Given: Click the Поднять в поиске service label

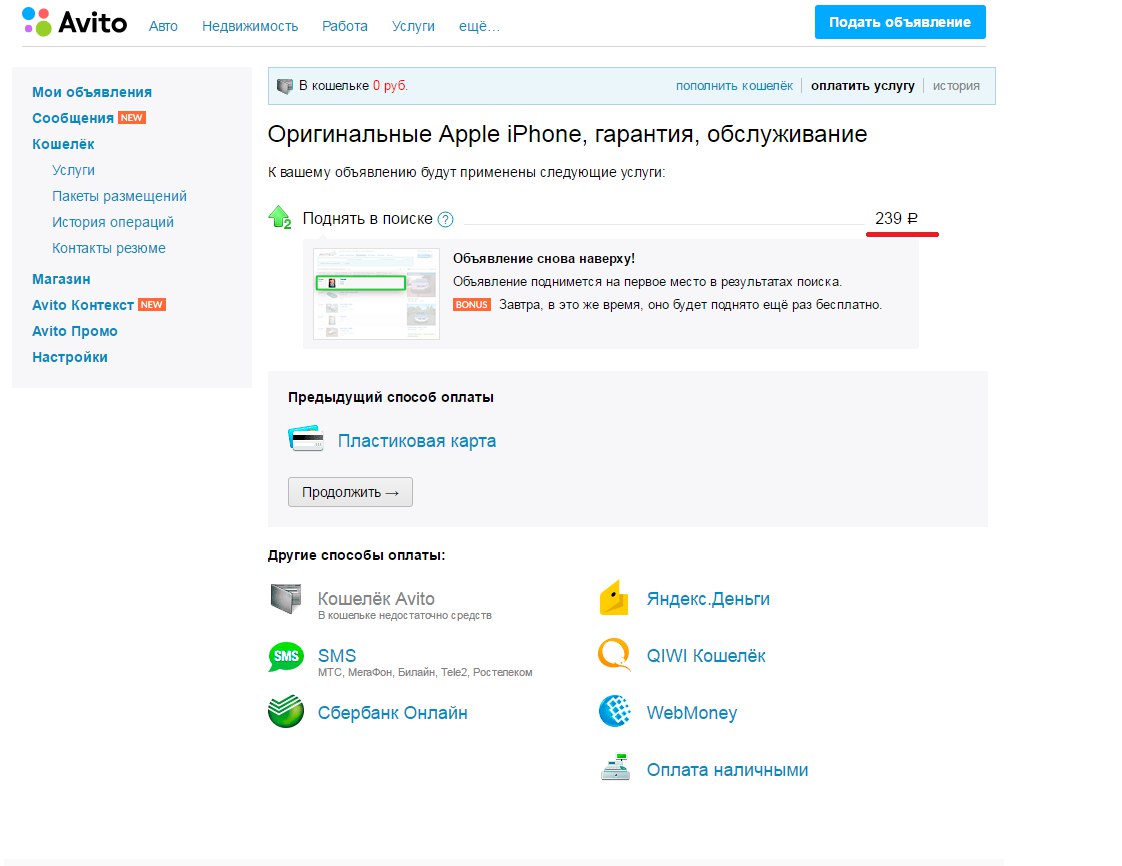Looking at the screenshot, I should click(x=367, y=218).
